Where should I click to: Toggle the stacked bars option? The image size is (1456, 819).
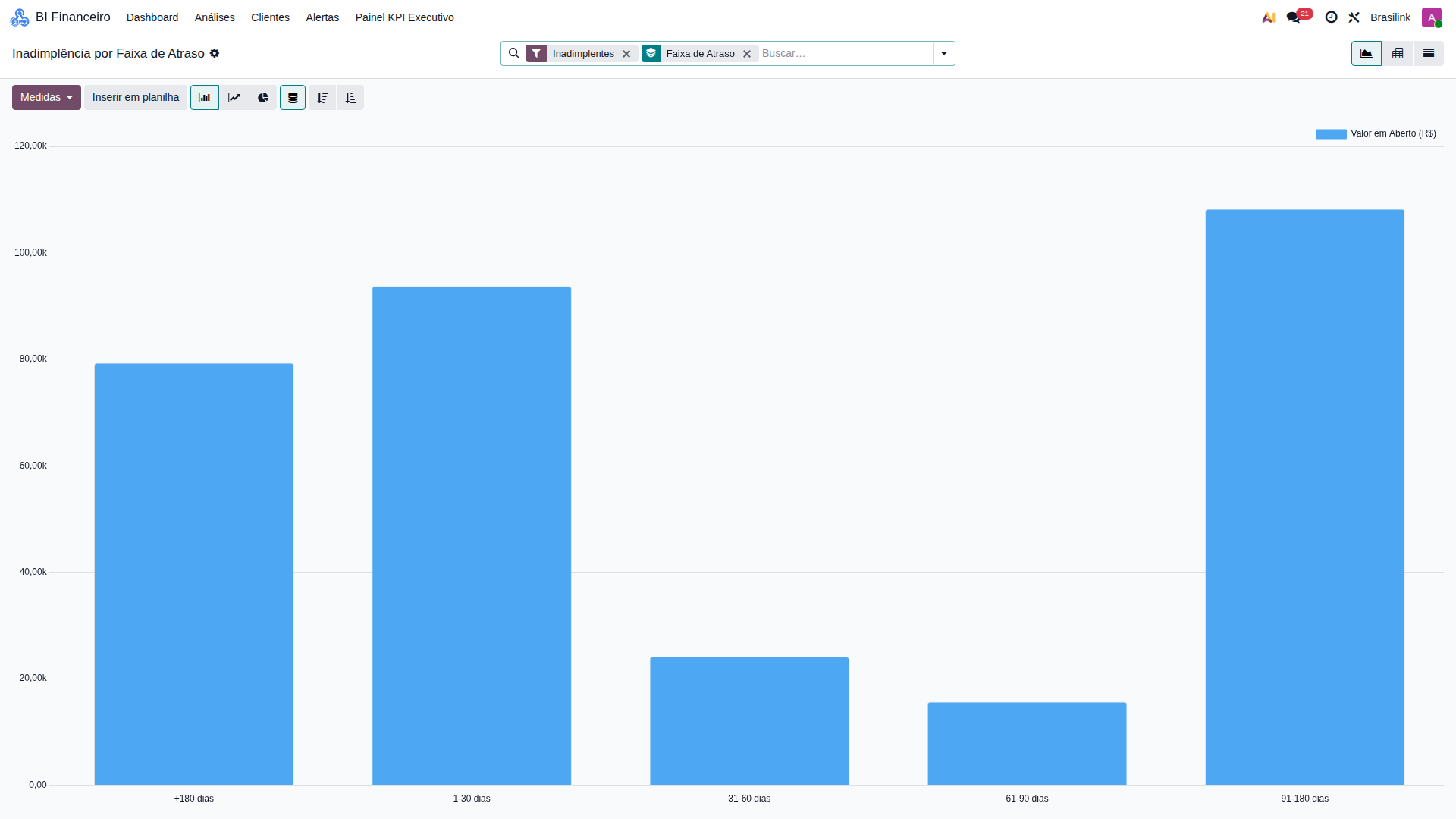tap(293, 98)
